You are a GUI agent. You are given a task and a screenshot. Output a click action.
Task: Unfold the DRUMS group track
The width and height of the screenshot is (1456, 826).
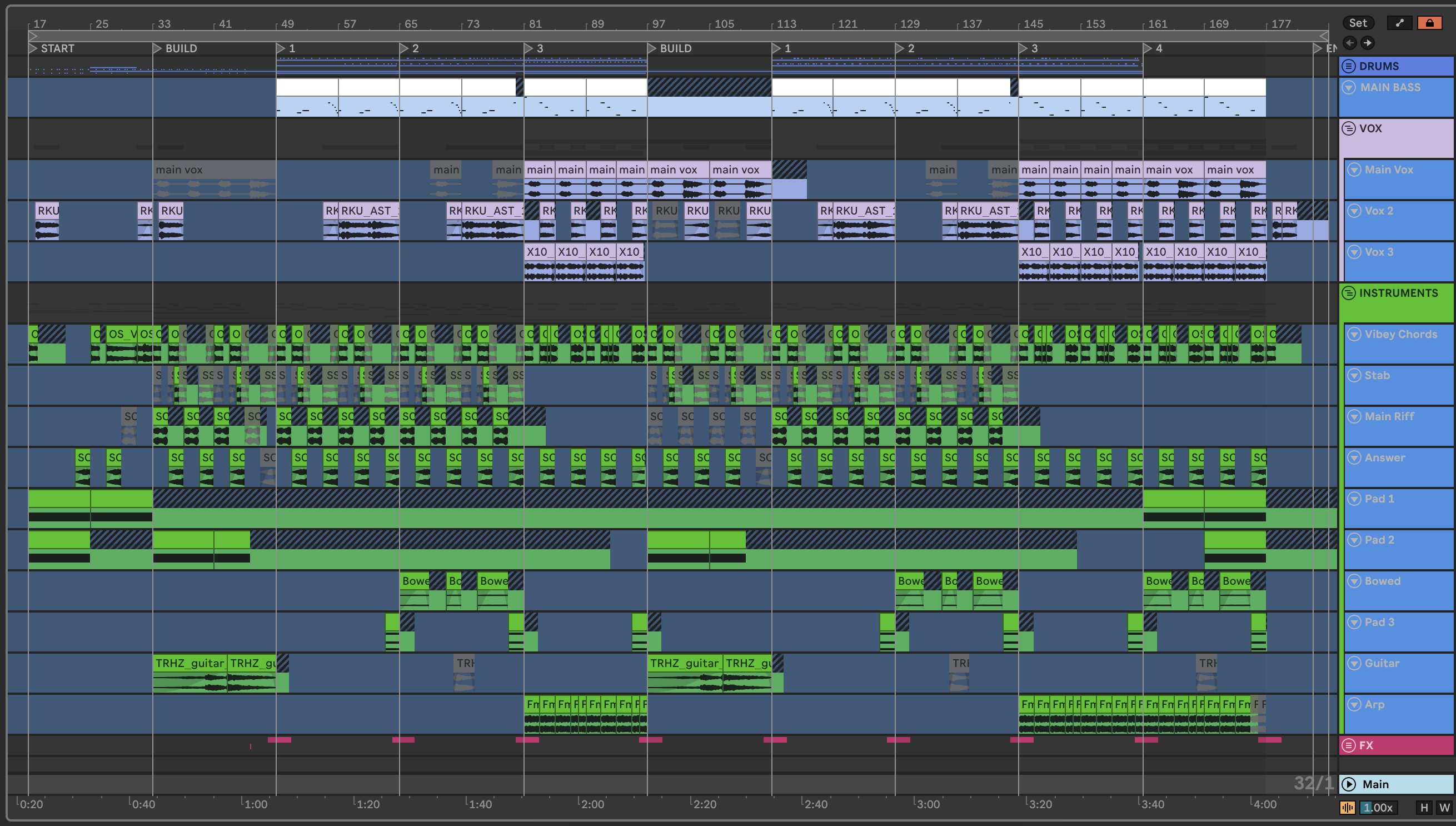point(1349,66)
